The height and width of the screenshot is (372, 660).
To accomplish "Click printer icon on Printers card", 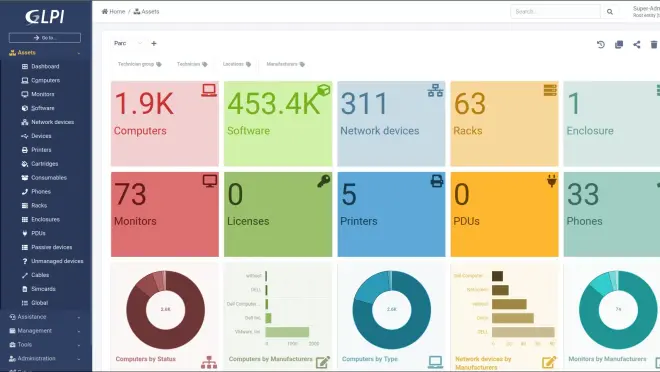I will pos(437,181).
